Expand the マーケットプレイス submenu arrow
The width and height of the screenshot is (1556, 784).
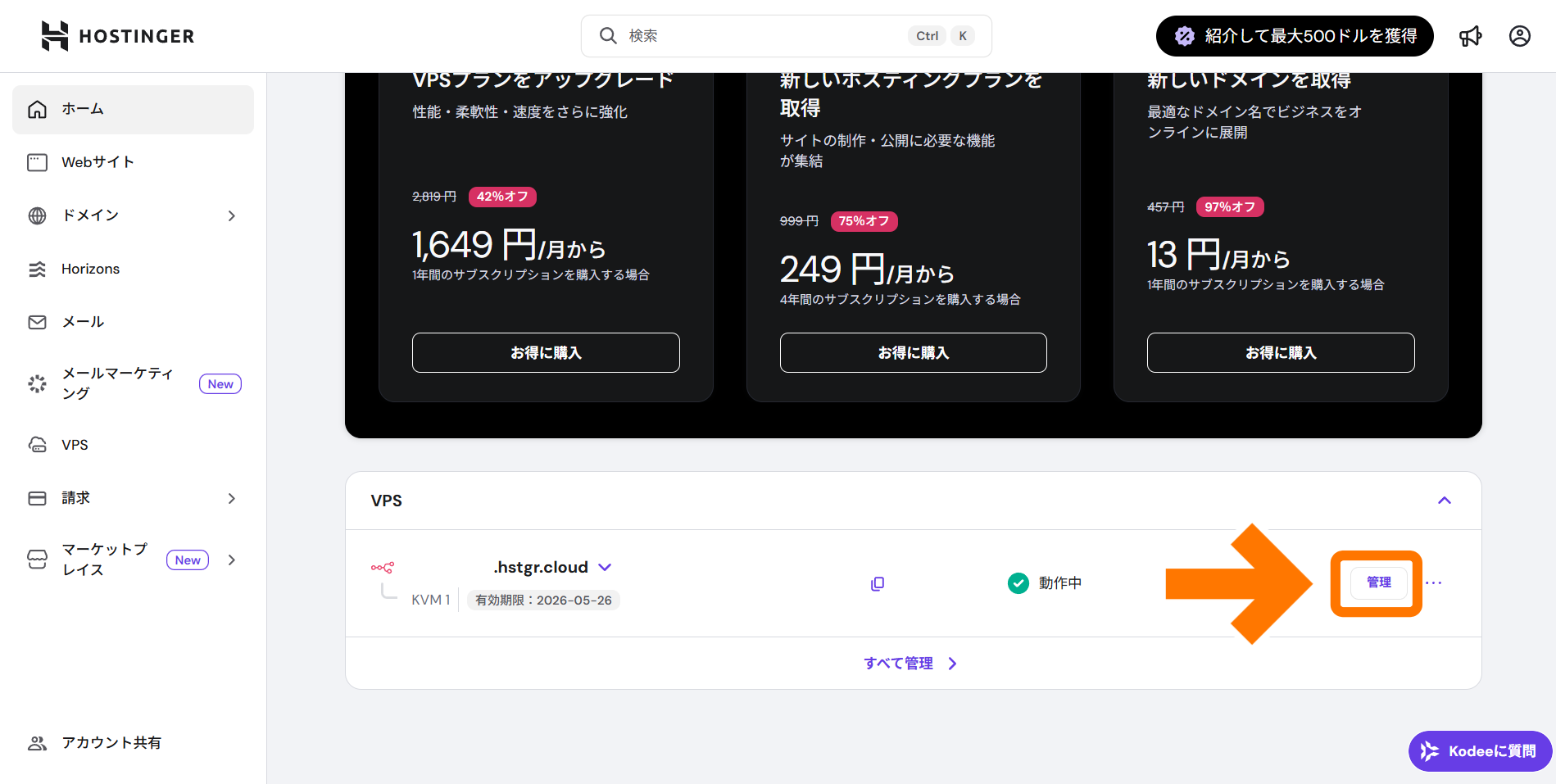pos(232,560)
